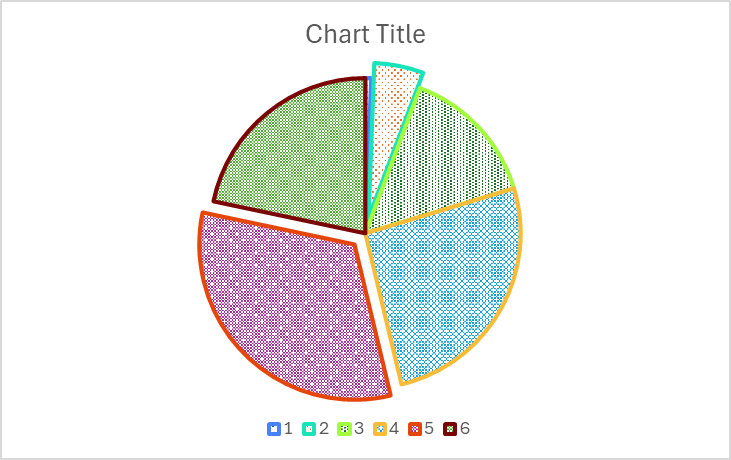Screen dimensions: 731x460
Task: Click legend entry text "3"
Action: point(359,429)
